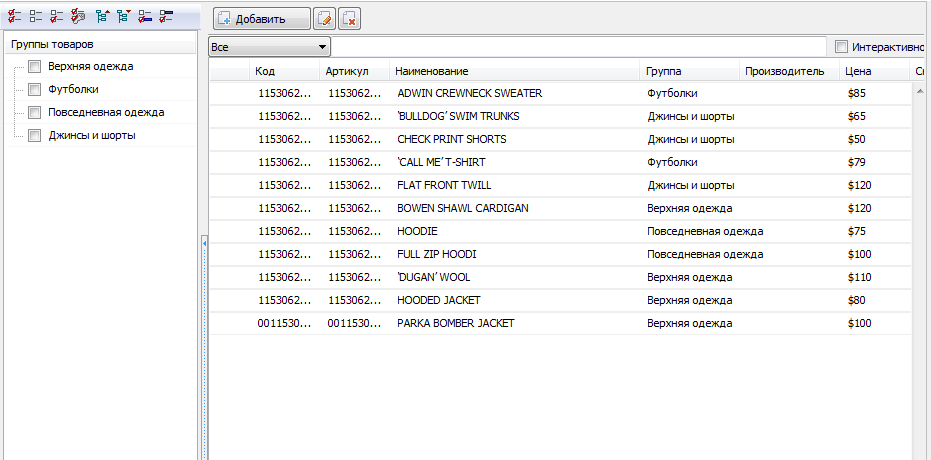Enable the Интерактивно checkbox
931x460 pixels.
point(841,47)
